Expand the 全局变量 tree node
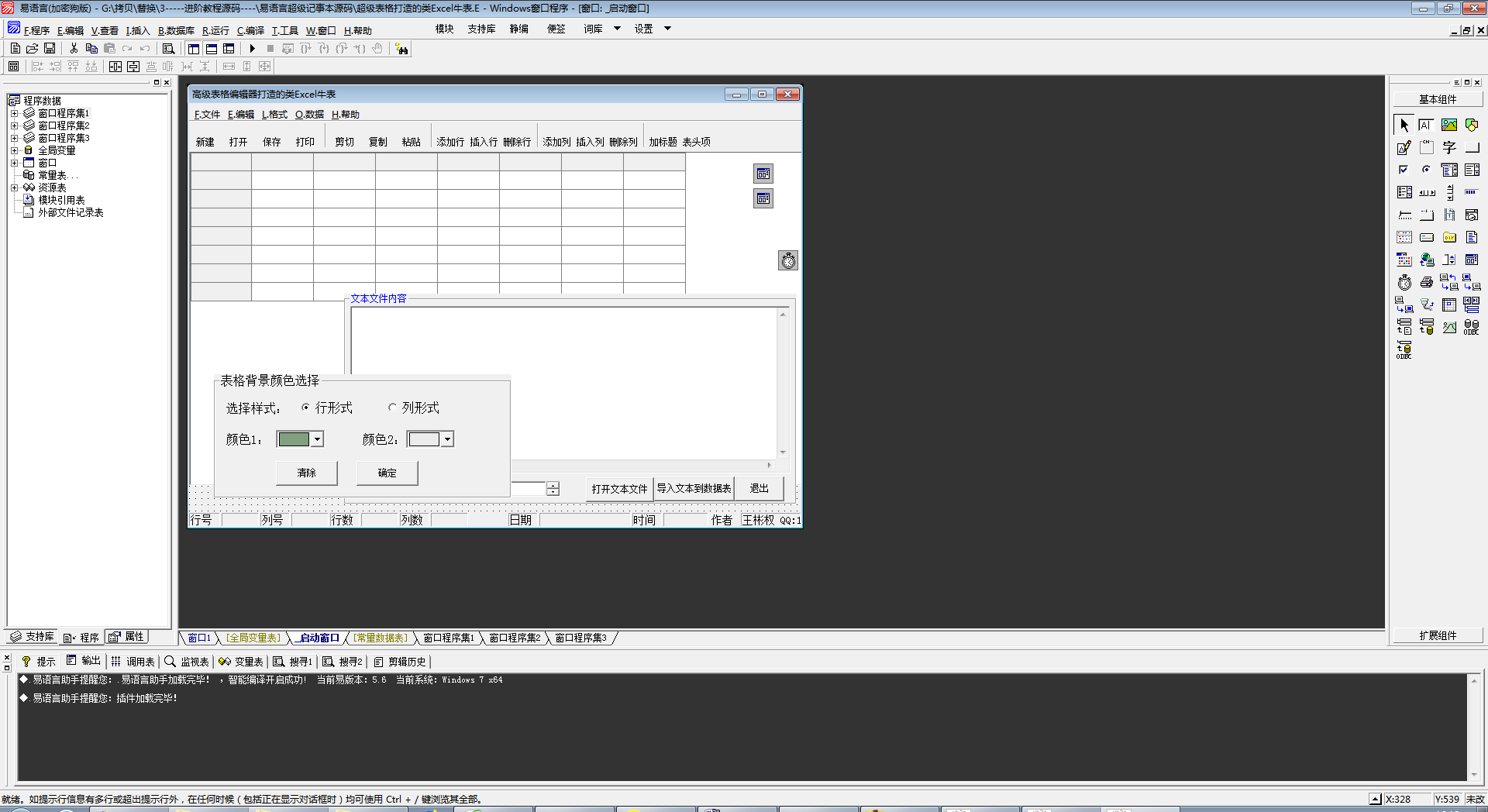1488x812 pixels. coord(14,150)
